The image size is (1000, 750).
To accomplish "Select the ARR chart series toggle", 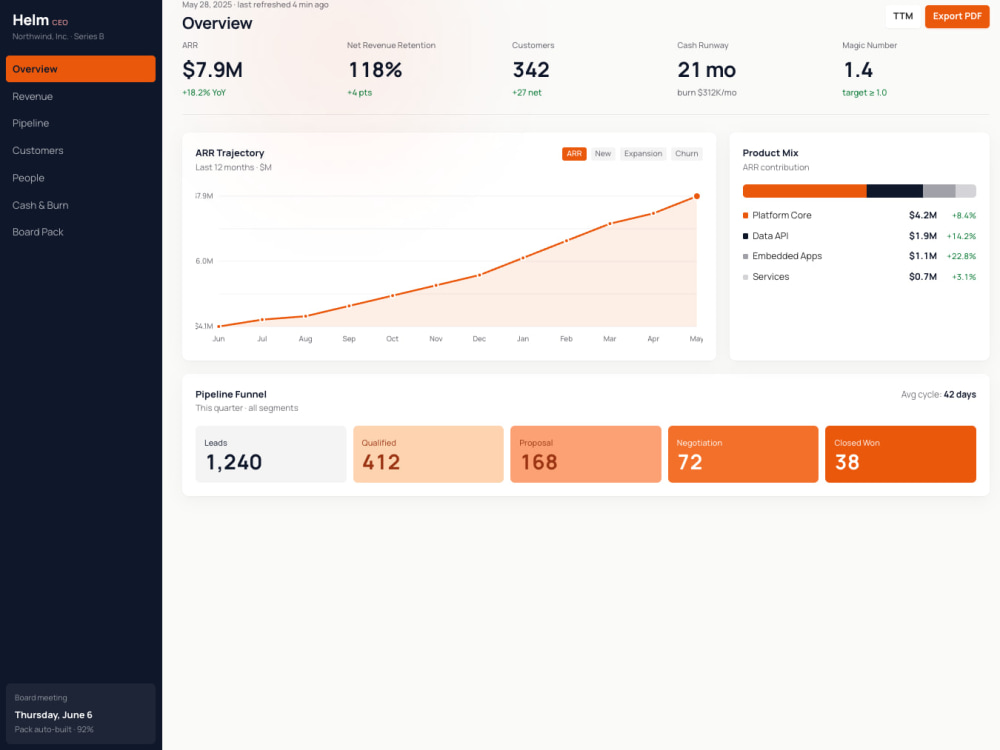I will (x=574, y=154).
